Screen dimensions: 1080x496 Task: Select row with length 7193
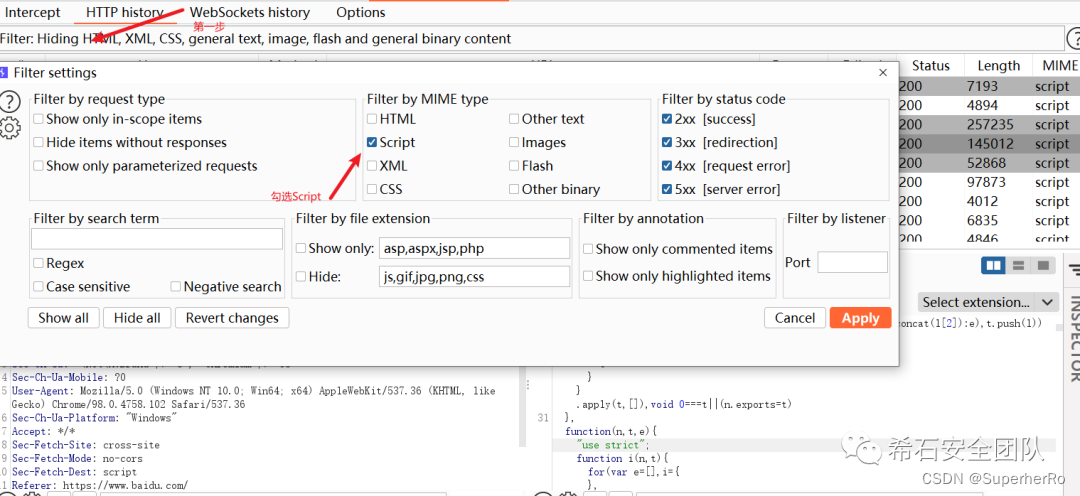tap(989, 86)
